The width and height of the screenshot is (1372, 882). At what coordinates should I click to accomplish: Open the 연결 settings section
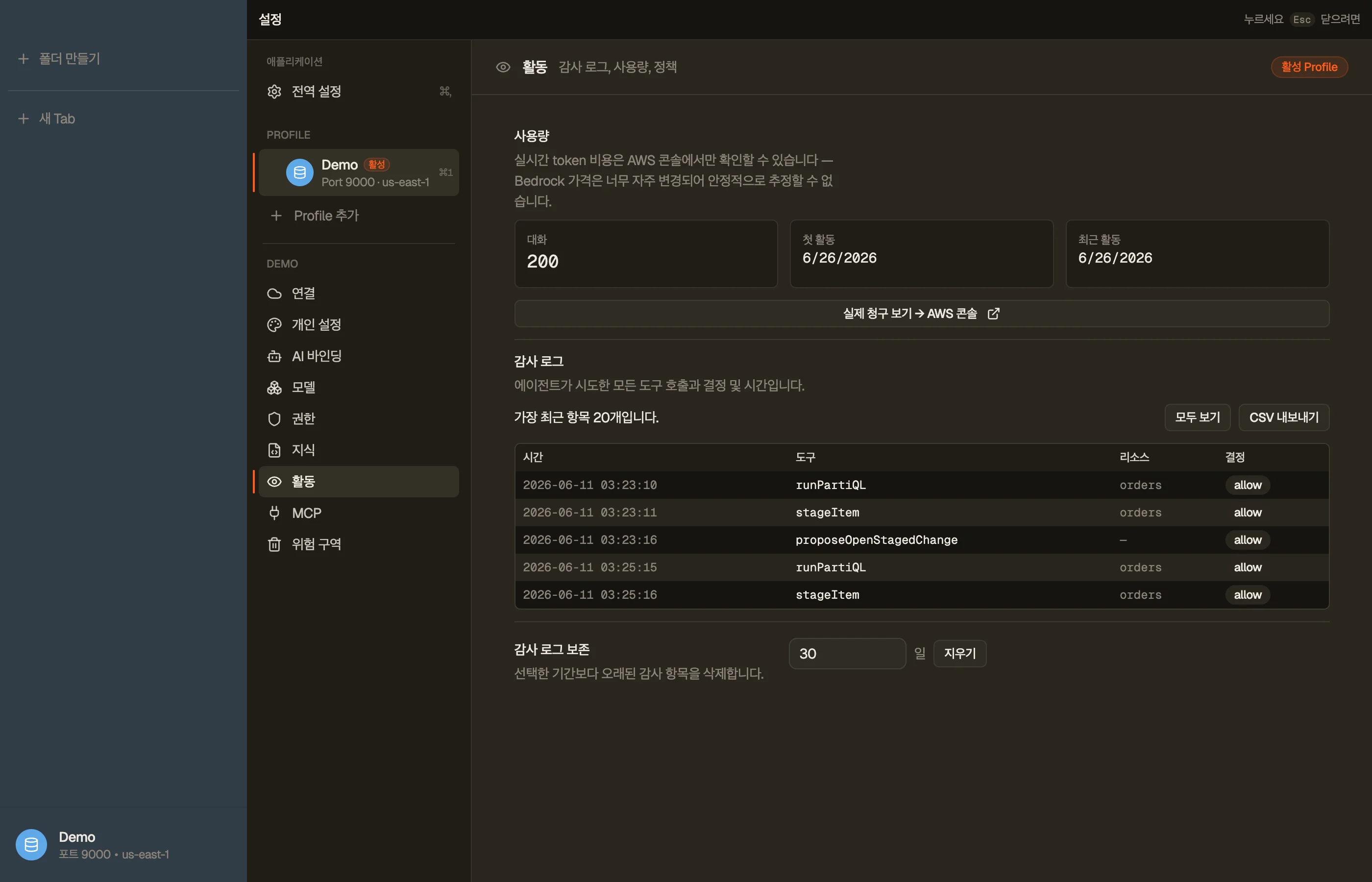(x=359, y=294)
